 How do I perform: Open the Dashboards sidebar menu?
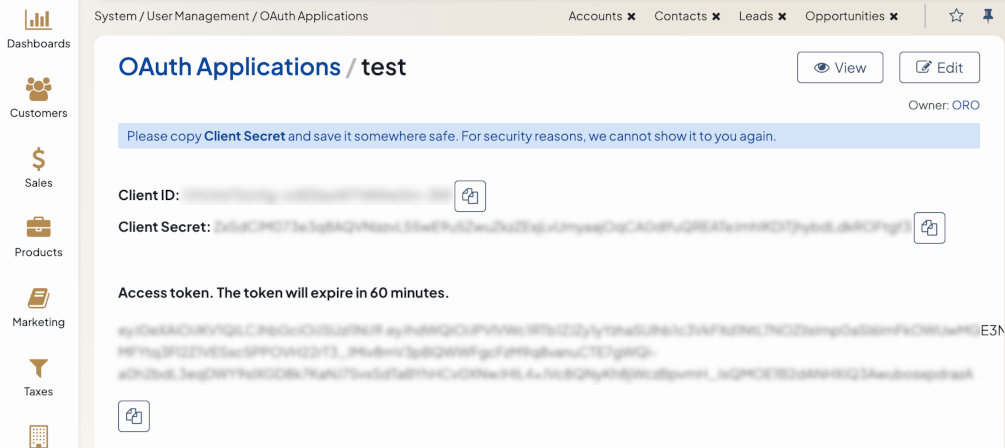pyautogui.click(x=38, y=29)
